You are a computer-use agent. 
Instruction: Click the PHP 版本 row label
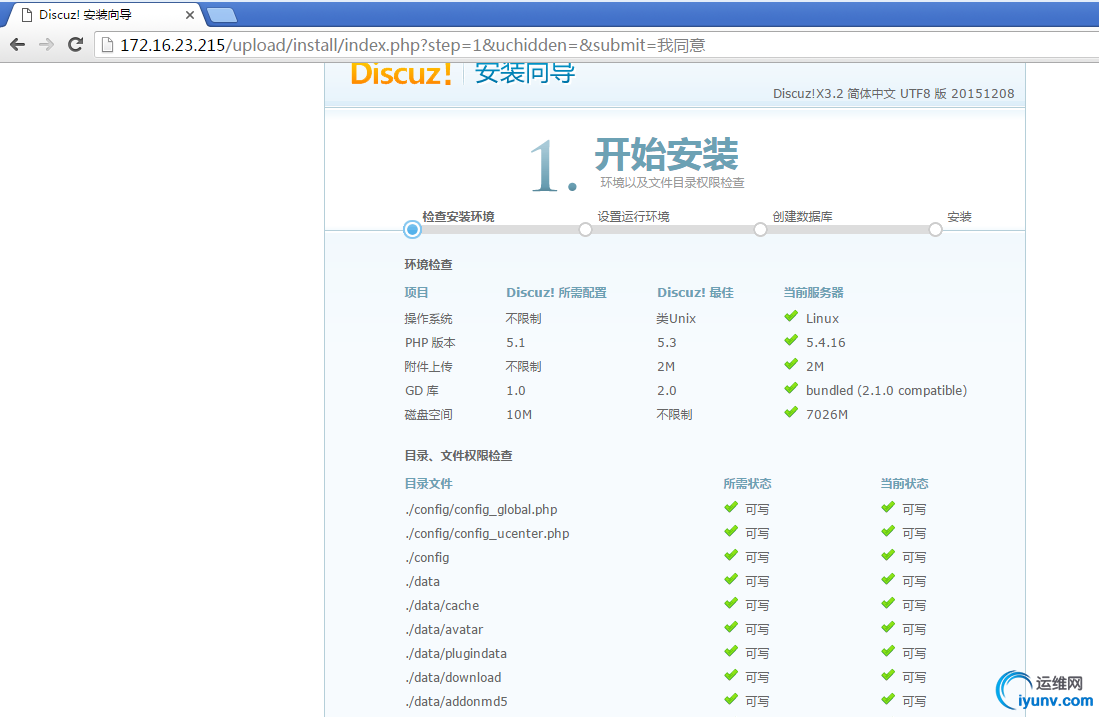pyautogui.click(x=430, y=343)
